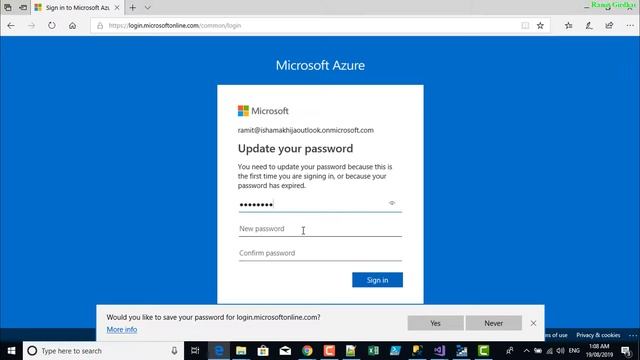Click the padlock site security icon
The image size is (640, 360).
pos(100,25)
